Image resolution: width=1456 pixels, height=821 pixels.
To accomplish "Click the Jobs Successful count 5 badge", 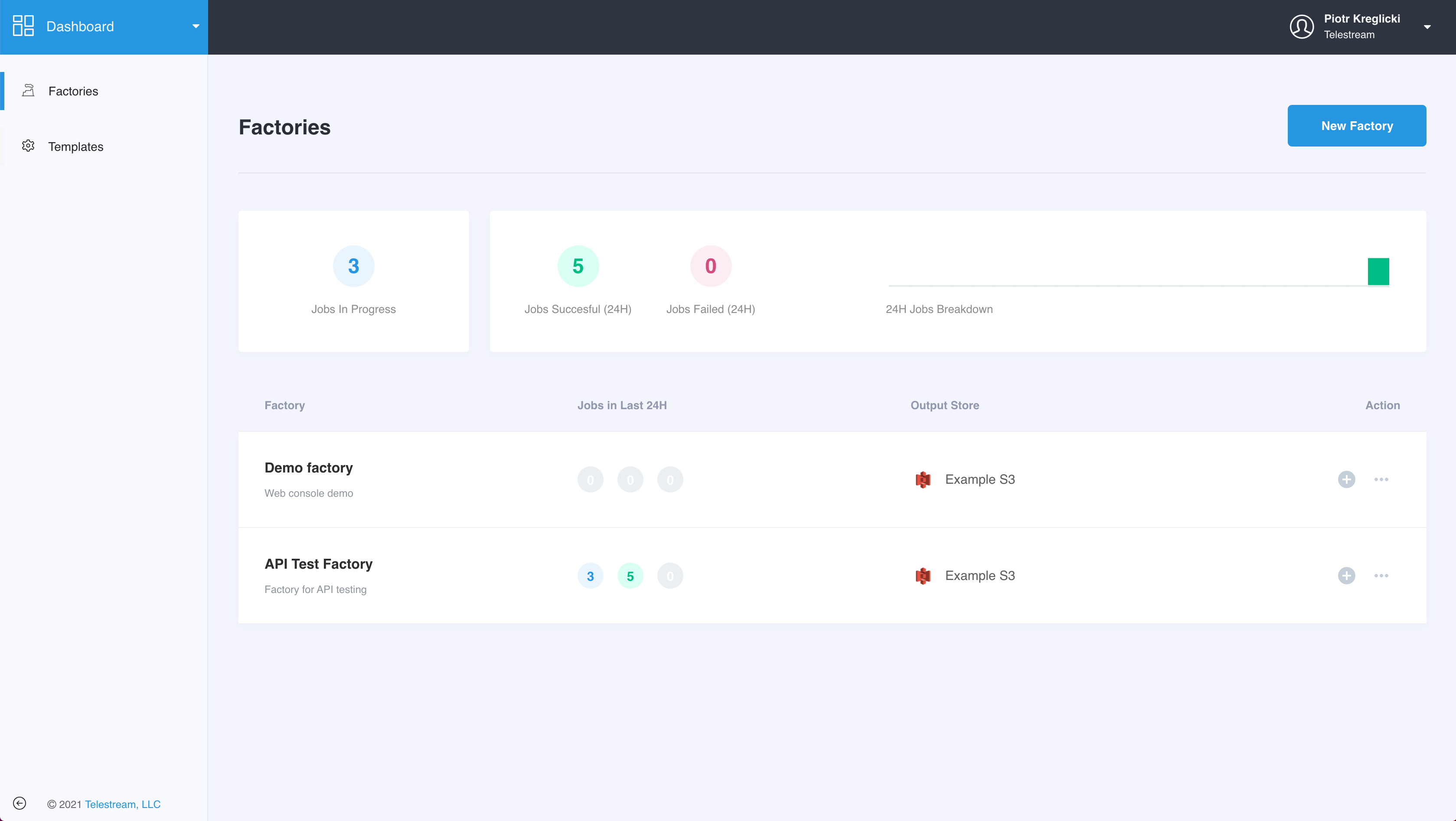I will coord(578,266).
